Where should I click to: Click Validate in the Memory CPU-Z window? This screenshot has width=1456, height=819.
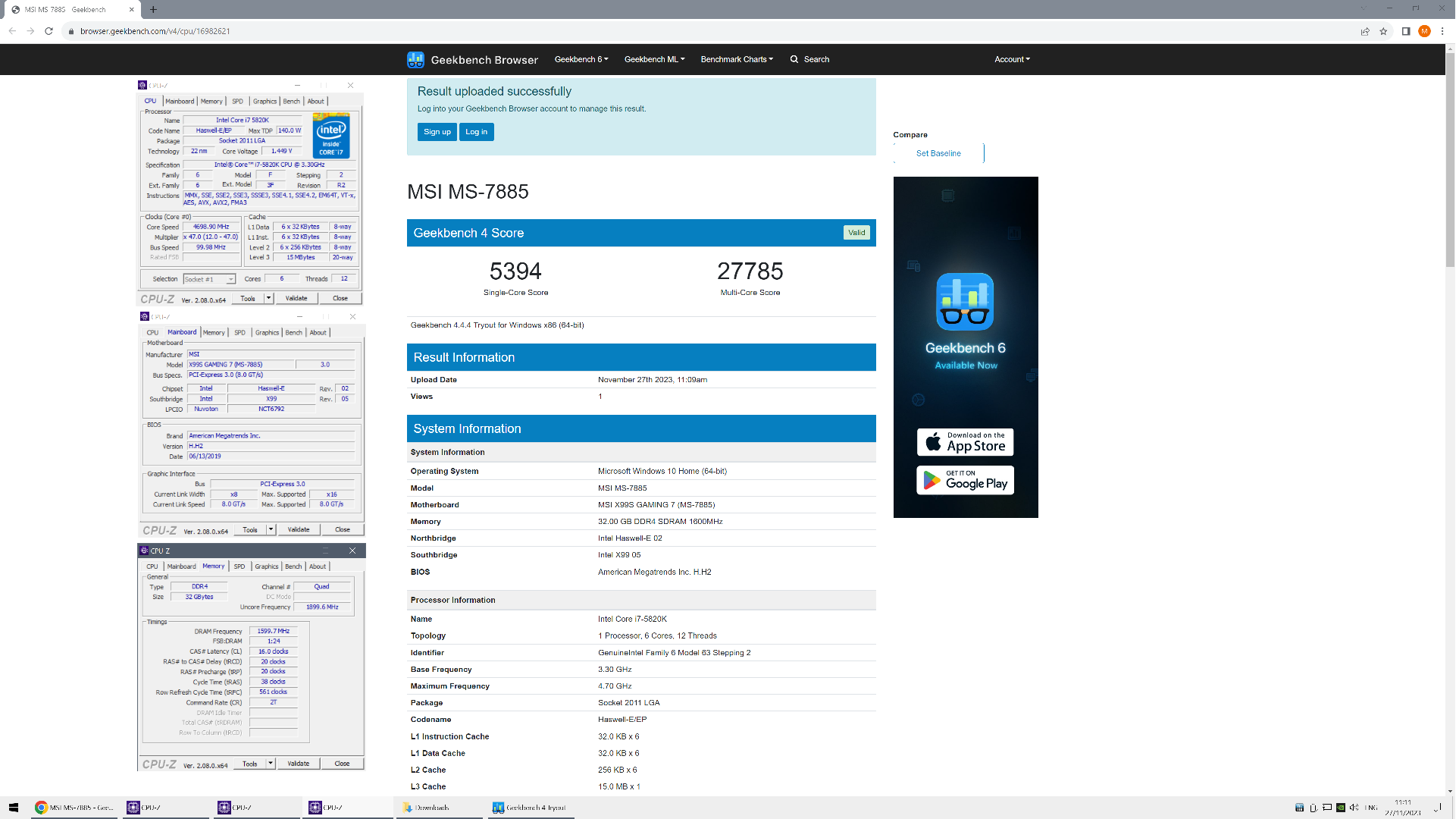pos(299,764)
